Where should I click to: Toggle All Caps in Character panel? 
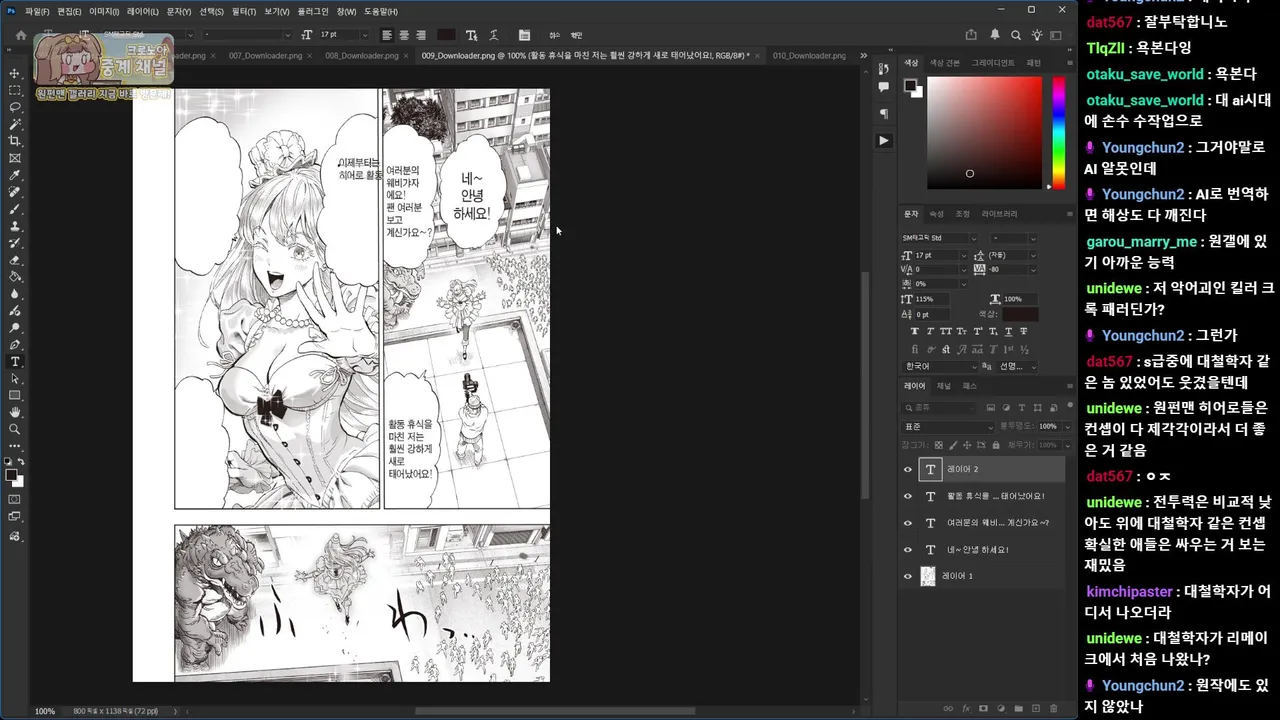pos(946,331)
